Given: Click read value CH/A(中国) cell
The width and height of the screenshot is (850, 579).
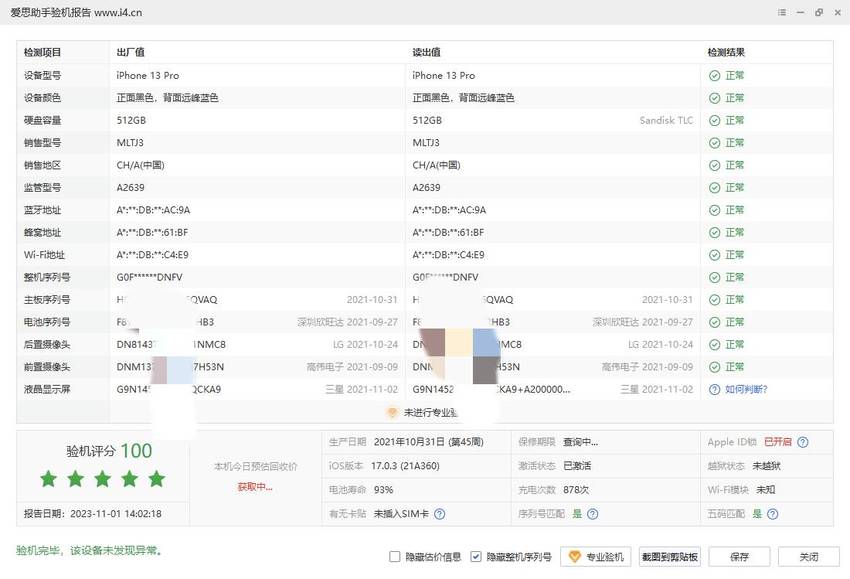Looking at the screenshot, I should click(436, 165).
